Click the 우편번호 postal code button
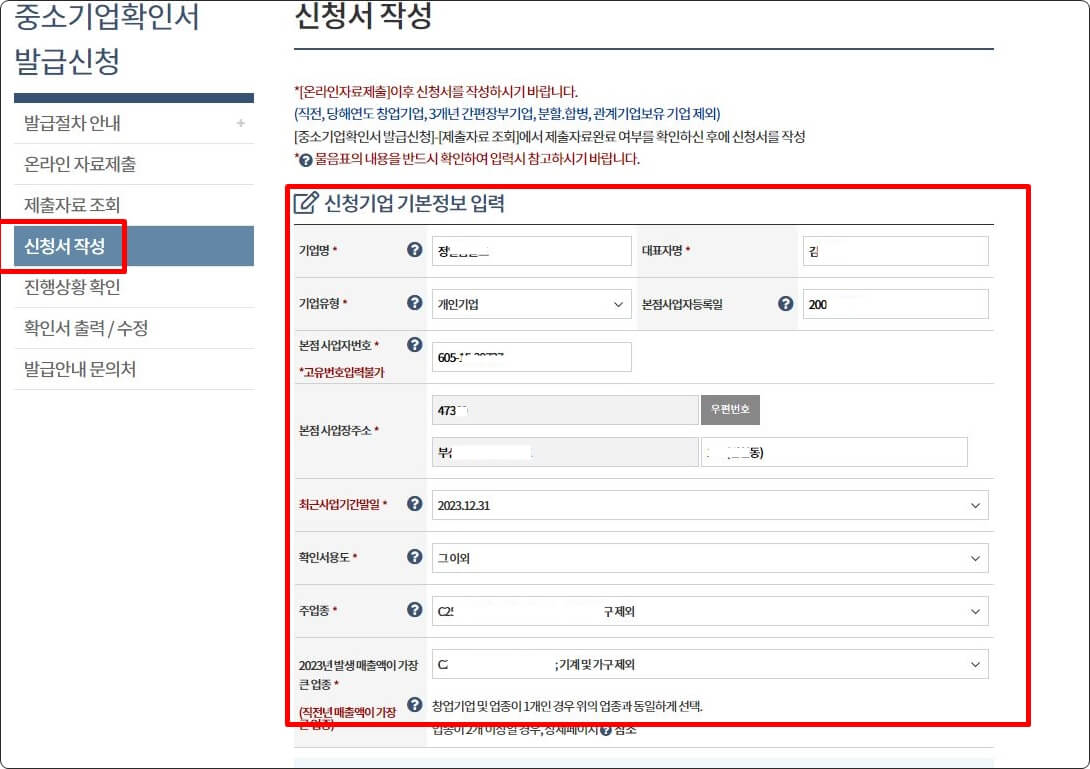Screen dimensions: 1090x769 [730, 410]
